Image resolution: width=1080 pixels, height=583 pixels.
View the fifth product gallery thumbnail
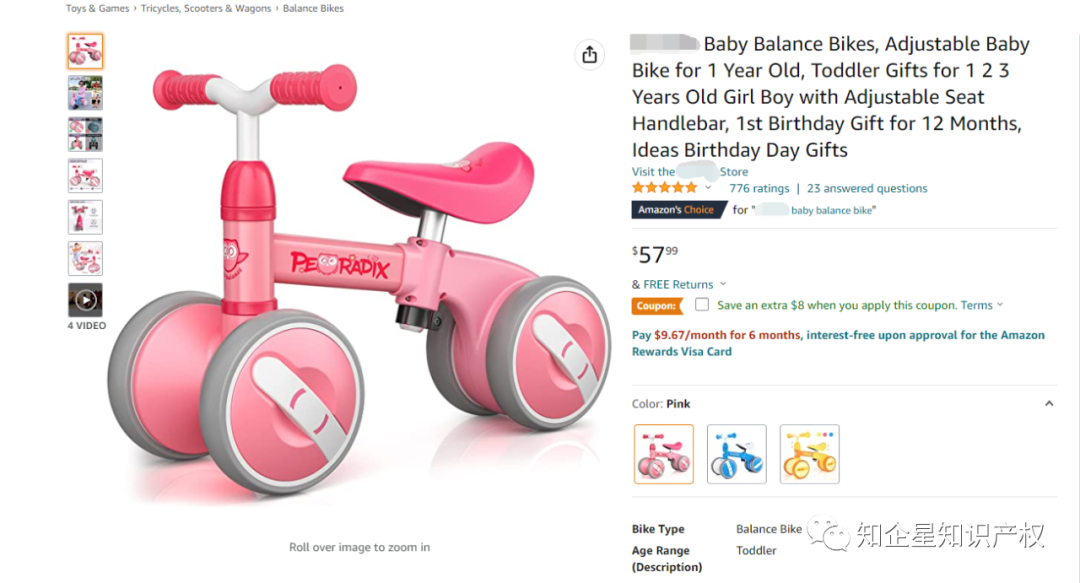point(85,217)
